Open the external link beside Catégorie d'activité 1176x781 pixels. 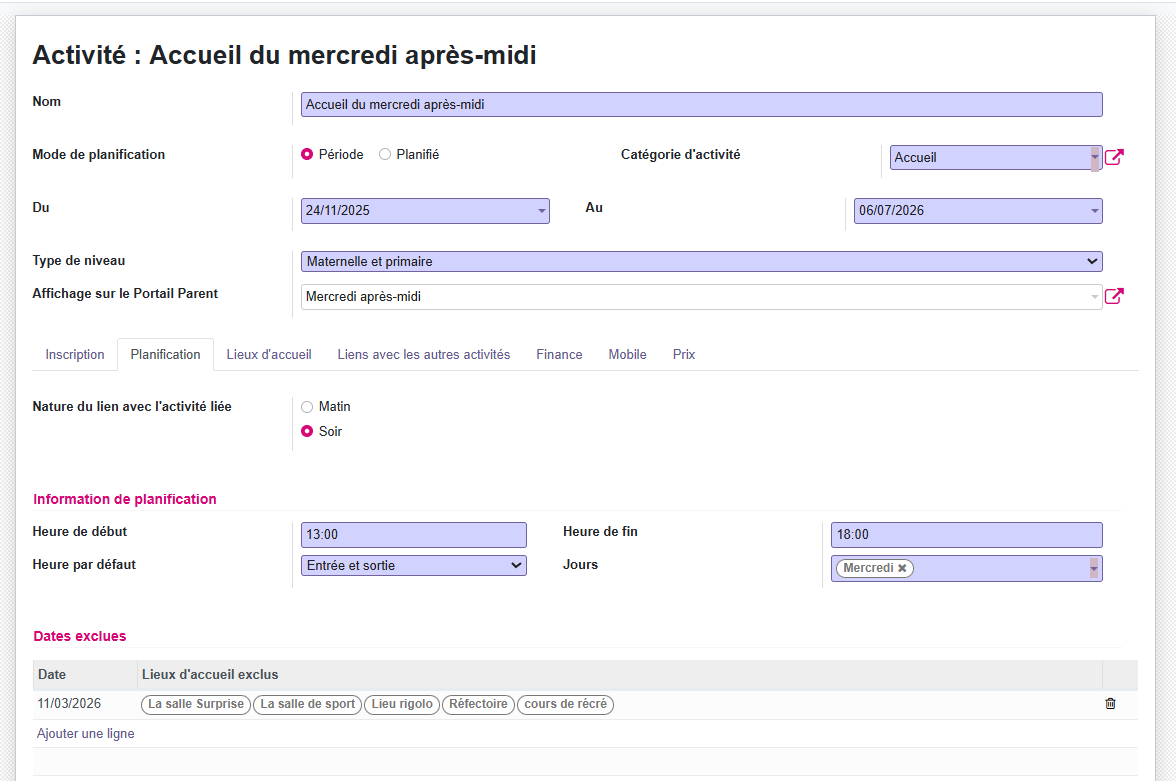1114,156
